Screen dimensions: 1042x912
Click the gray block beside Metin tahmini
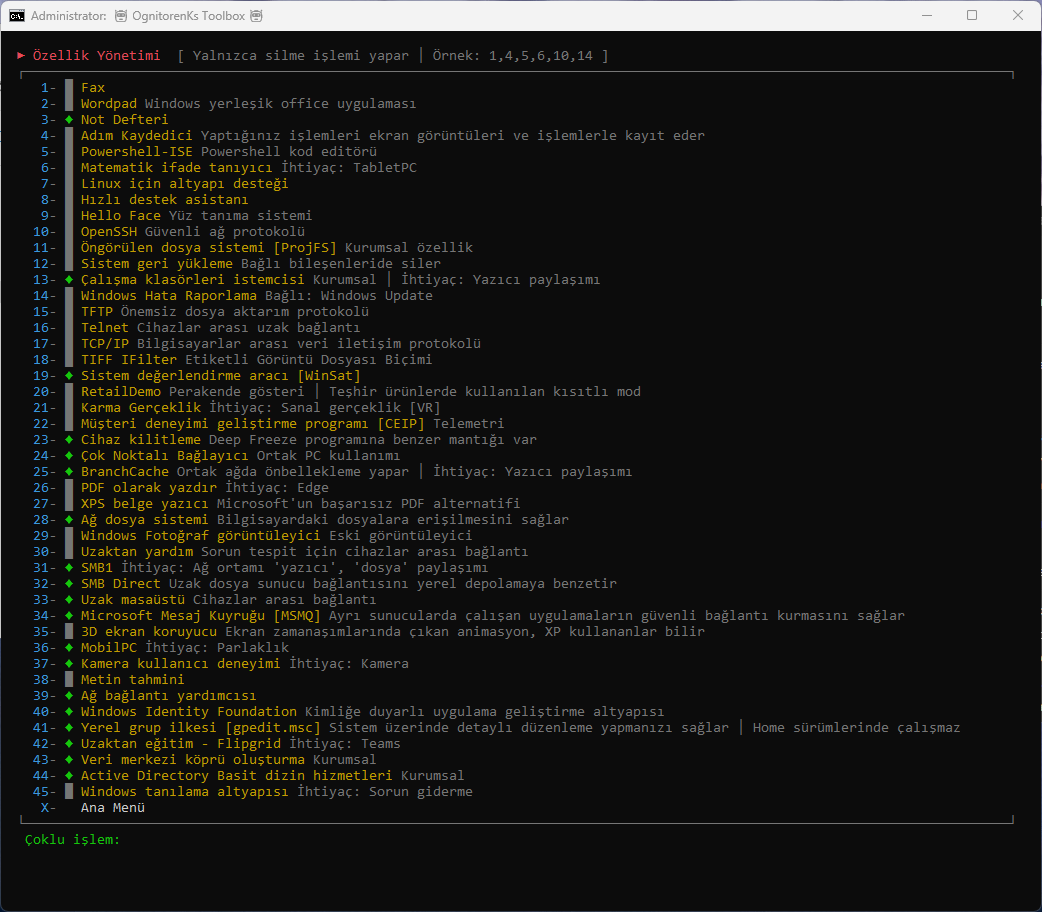pos(69,679)
